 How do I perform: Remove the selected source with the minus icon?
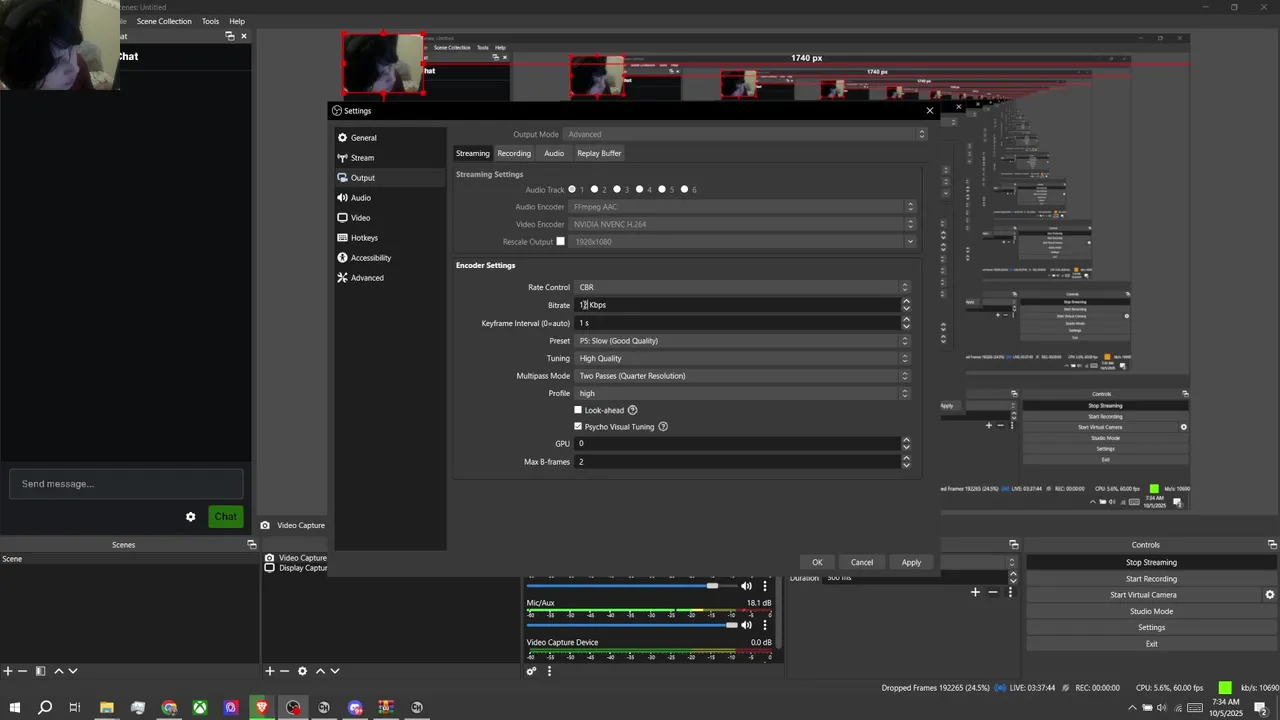285,671
